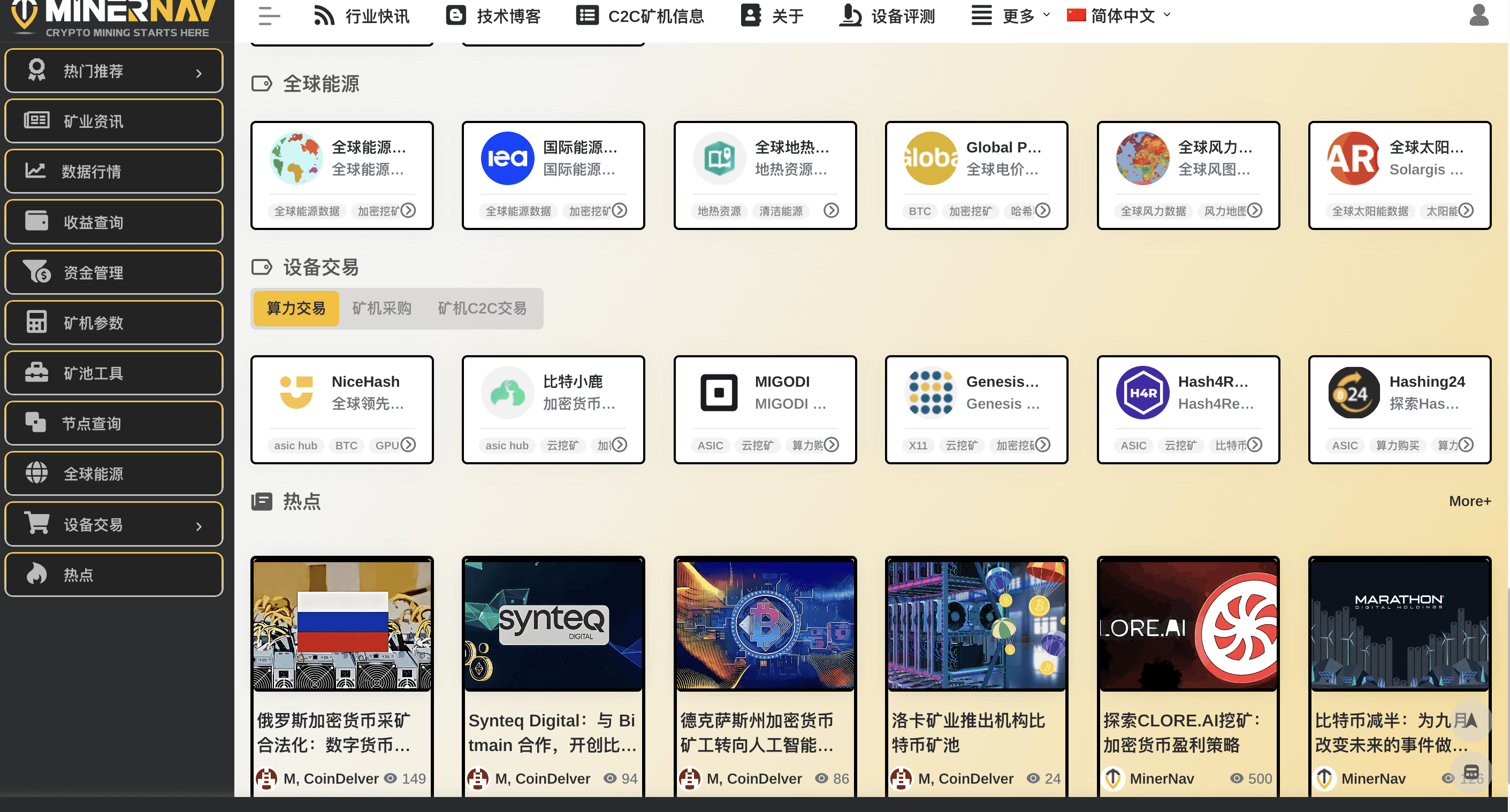Image resolution: width=1510 pixels, height=812 pixels.
Task: Switch to the 矿机采购 tab
Action: pos(382,308)
